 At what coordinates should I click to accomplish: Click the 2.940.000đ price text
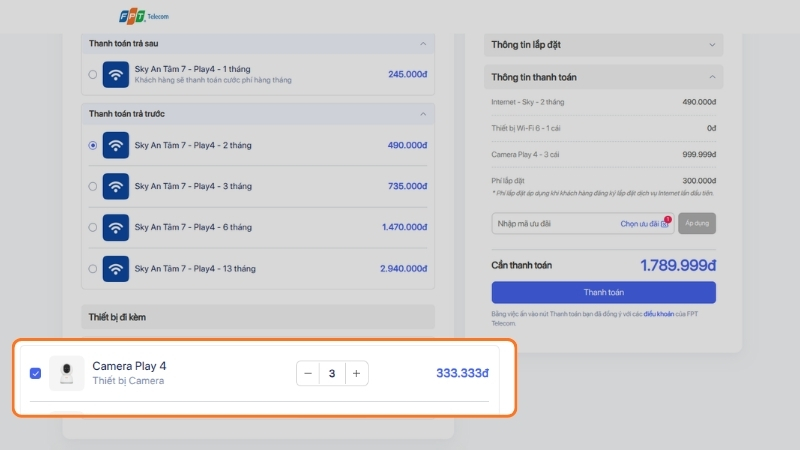pyautogui.click(x=404, y=269)
